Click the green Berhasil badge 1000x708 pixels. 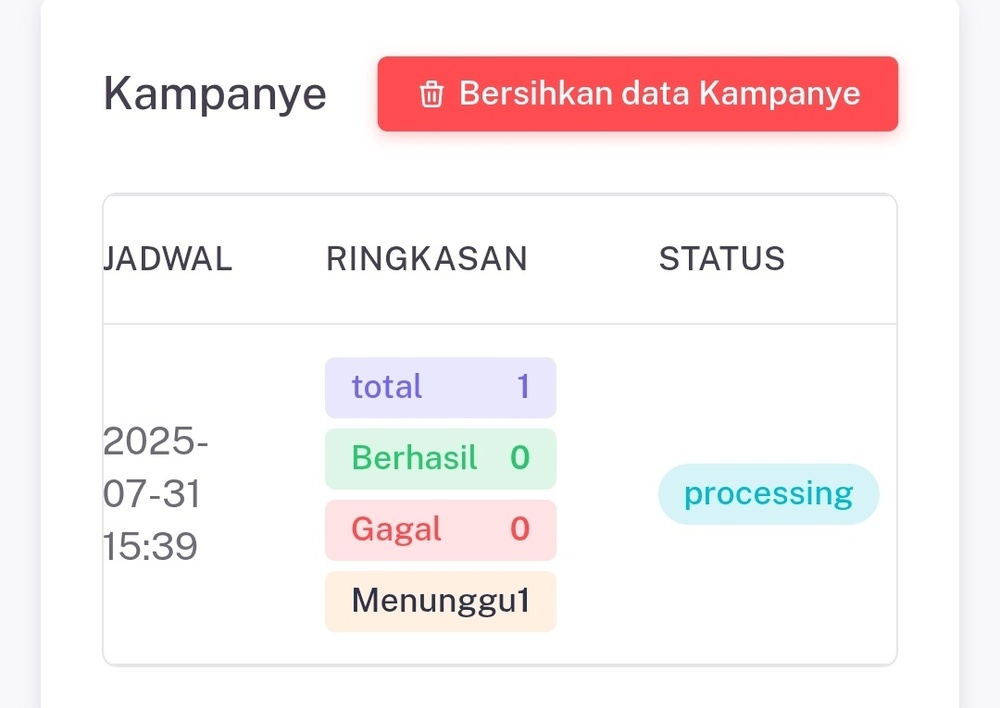[441, 459]
